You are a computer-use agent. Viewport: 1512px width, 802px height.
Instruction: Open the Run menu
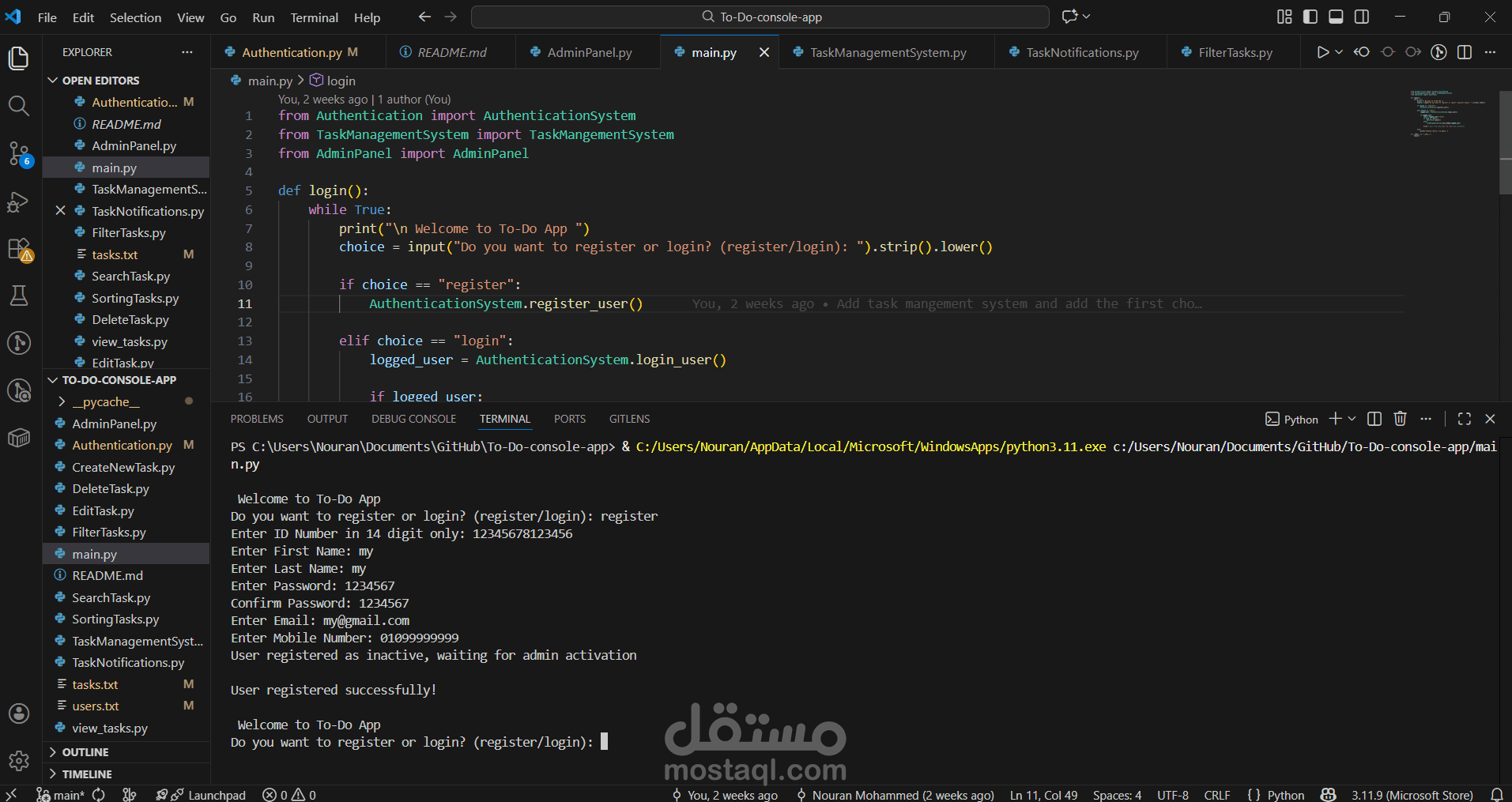click(262, 17)
